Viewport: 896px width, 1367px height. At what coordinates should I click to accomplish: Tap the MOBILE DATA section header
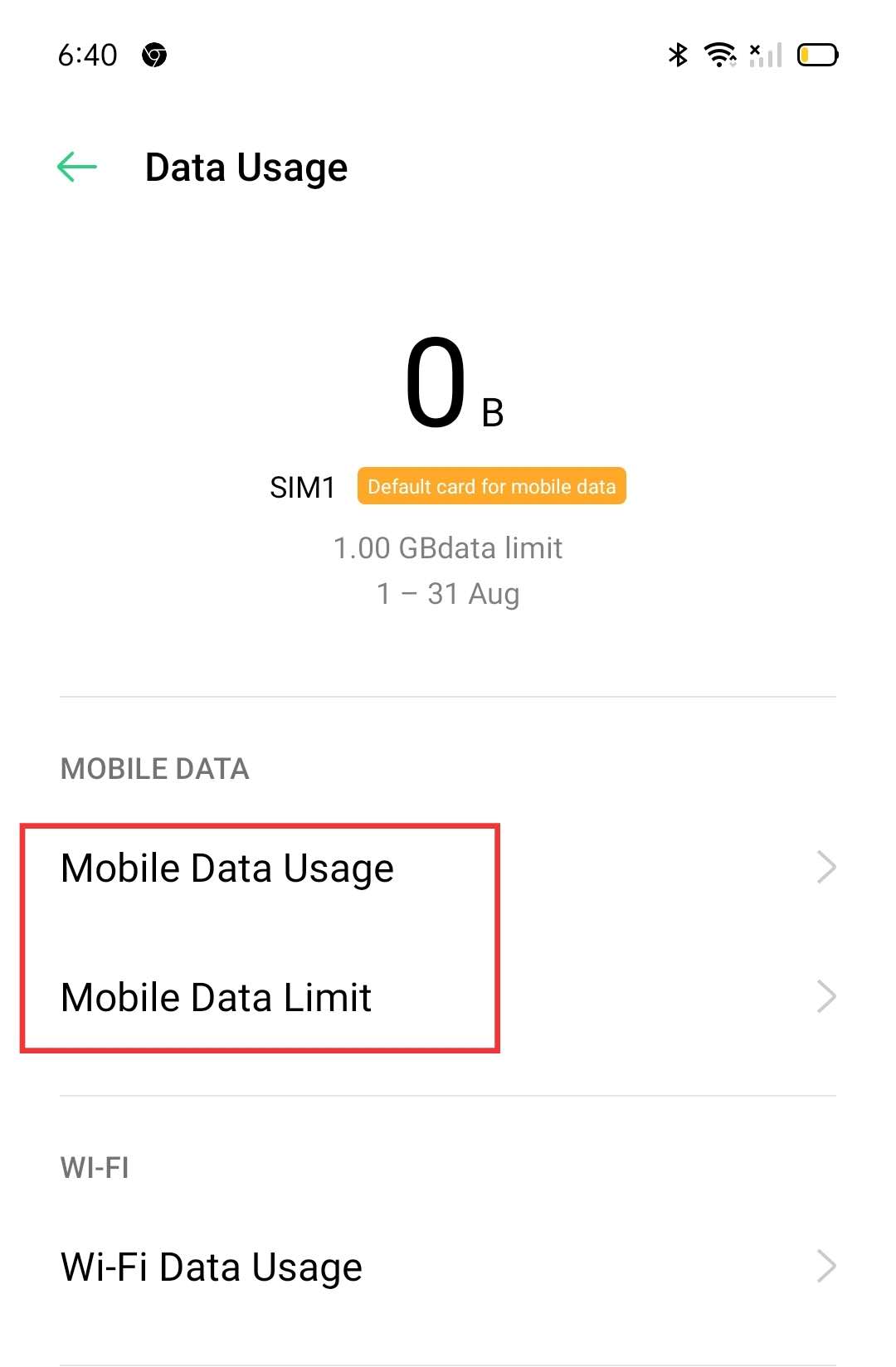tap(155, 769)
